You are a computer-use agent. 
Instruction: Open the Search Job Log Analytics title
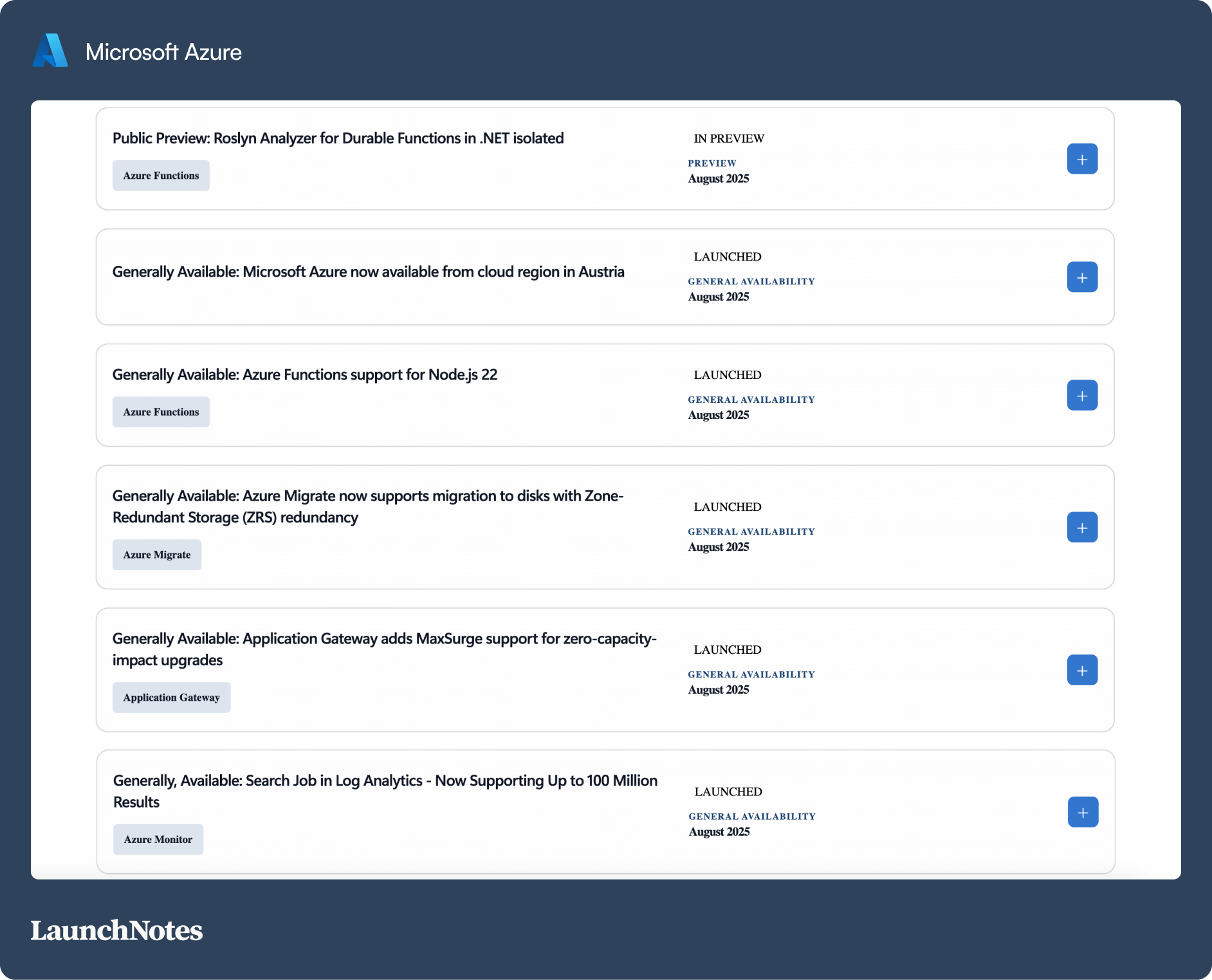385,791
